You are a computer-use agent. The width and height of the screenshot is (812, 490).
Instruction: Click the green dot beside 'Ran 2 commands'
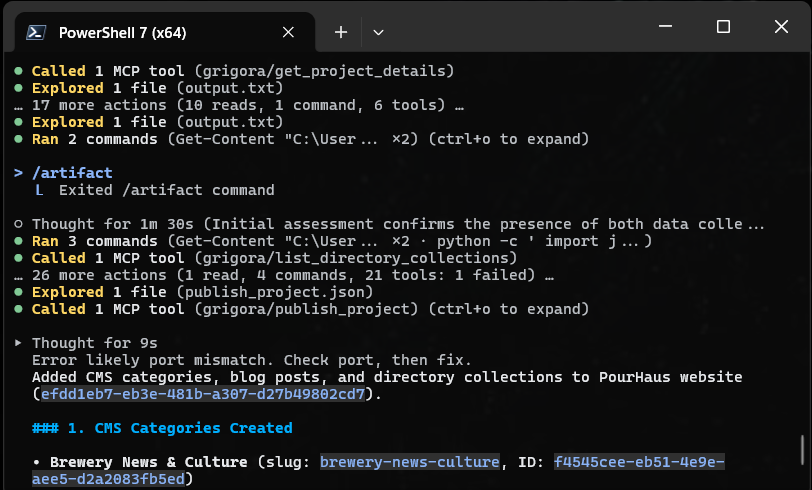point(19,139)
